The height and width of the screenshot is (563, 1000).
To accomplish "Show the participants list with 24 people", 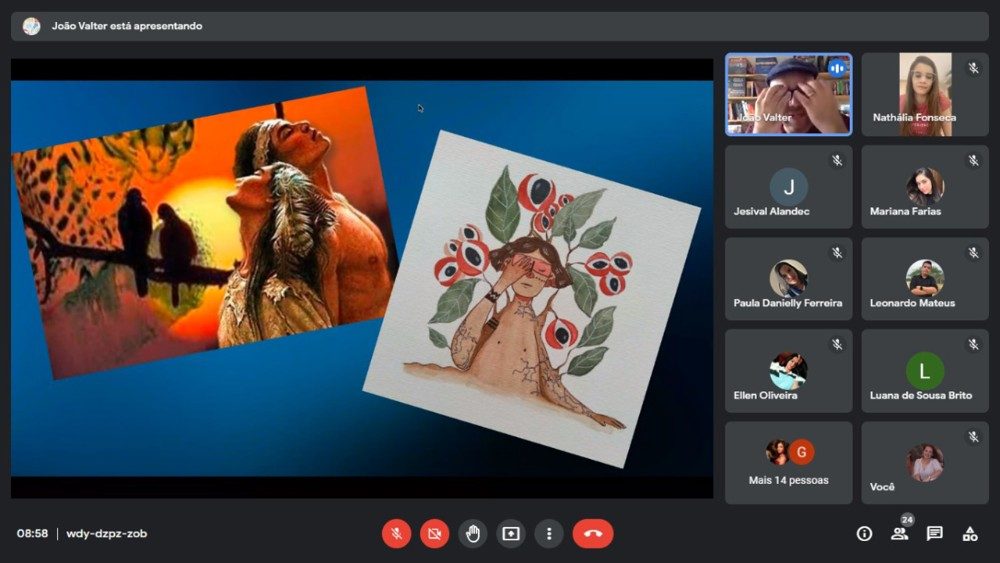I will point(900,533).
